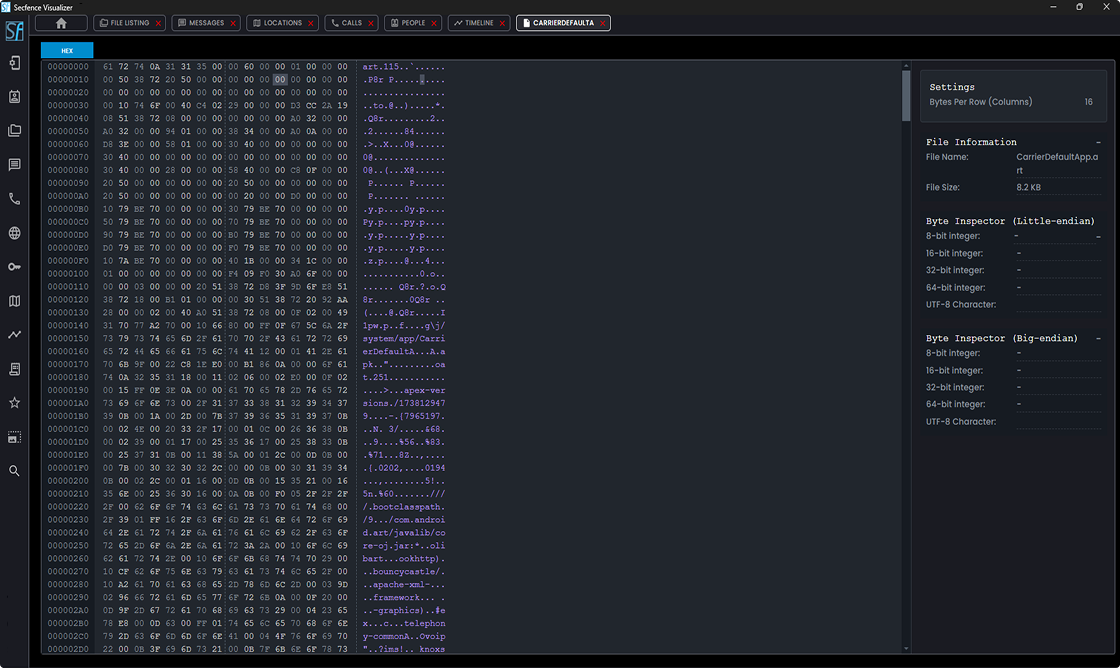Screen dimensions: 1120x668
Task: Open the Home tab with house icon
Action: point(61,23)
